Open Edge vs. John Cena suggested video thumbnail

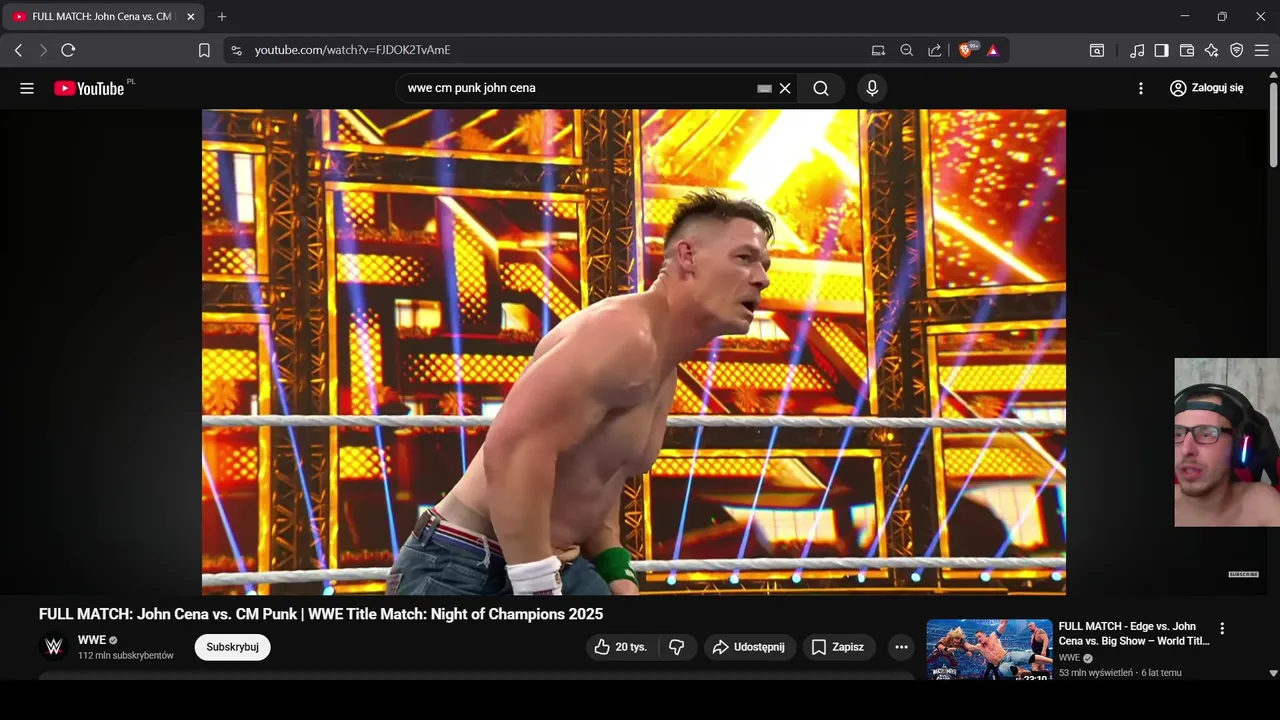coord(989,650)
